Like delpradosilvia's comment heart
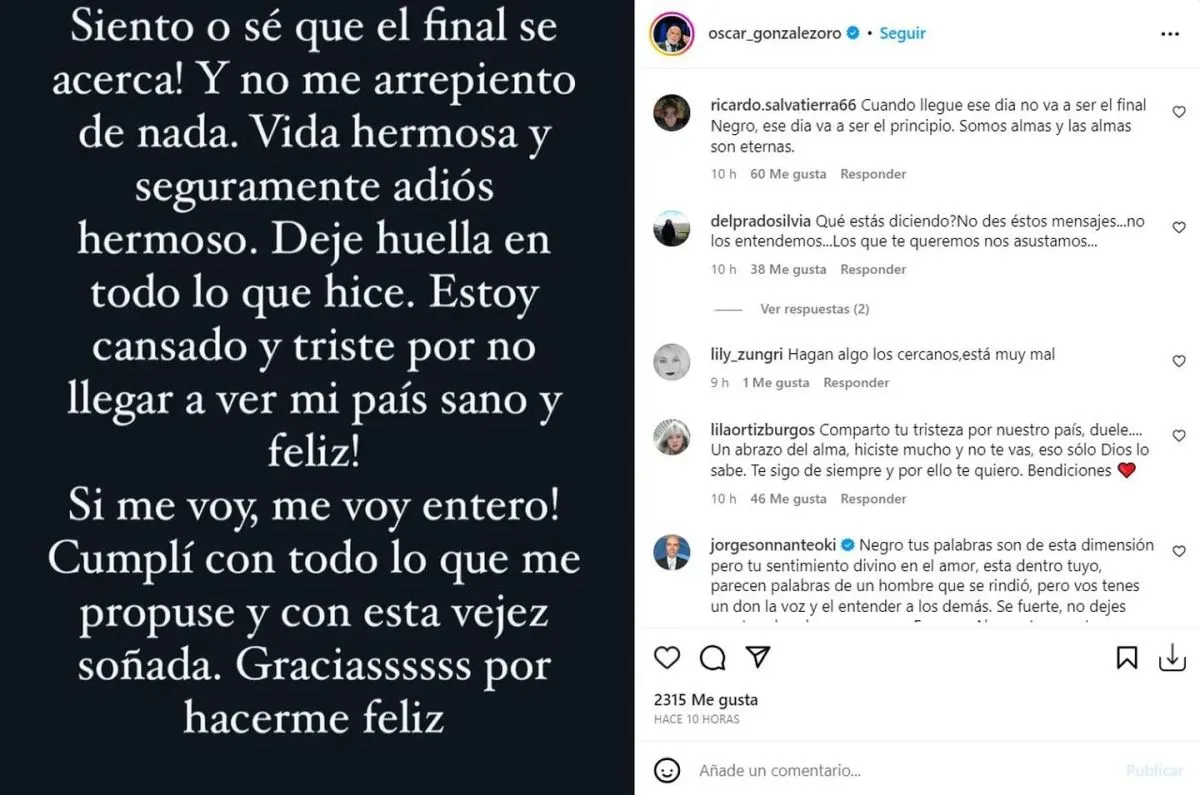The image size is (1200, 795). click(x=1179, y=228)
